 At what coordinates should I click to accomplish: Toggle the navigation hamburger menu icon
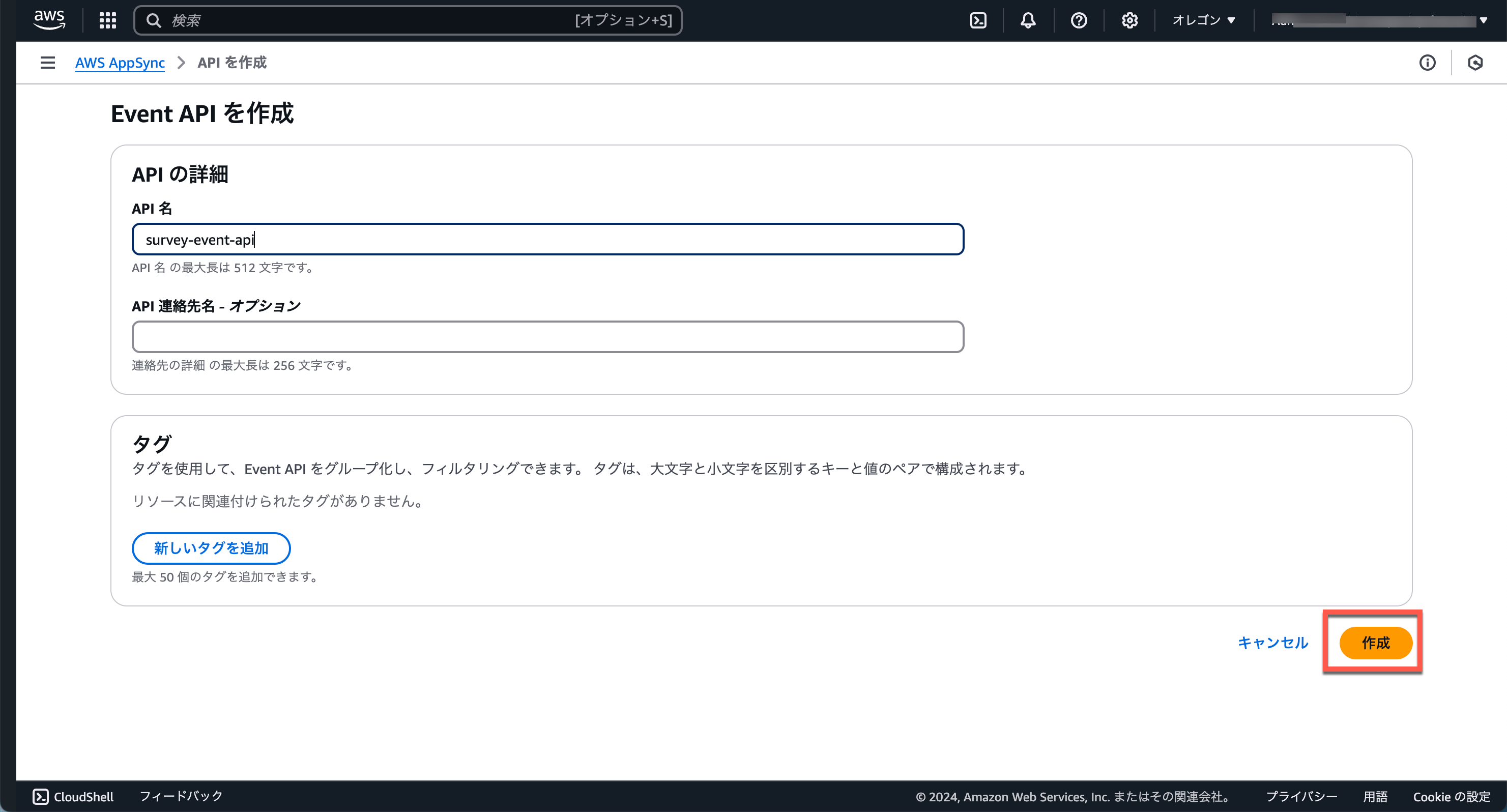[x=47, y=63]
